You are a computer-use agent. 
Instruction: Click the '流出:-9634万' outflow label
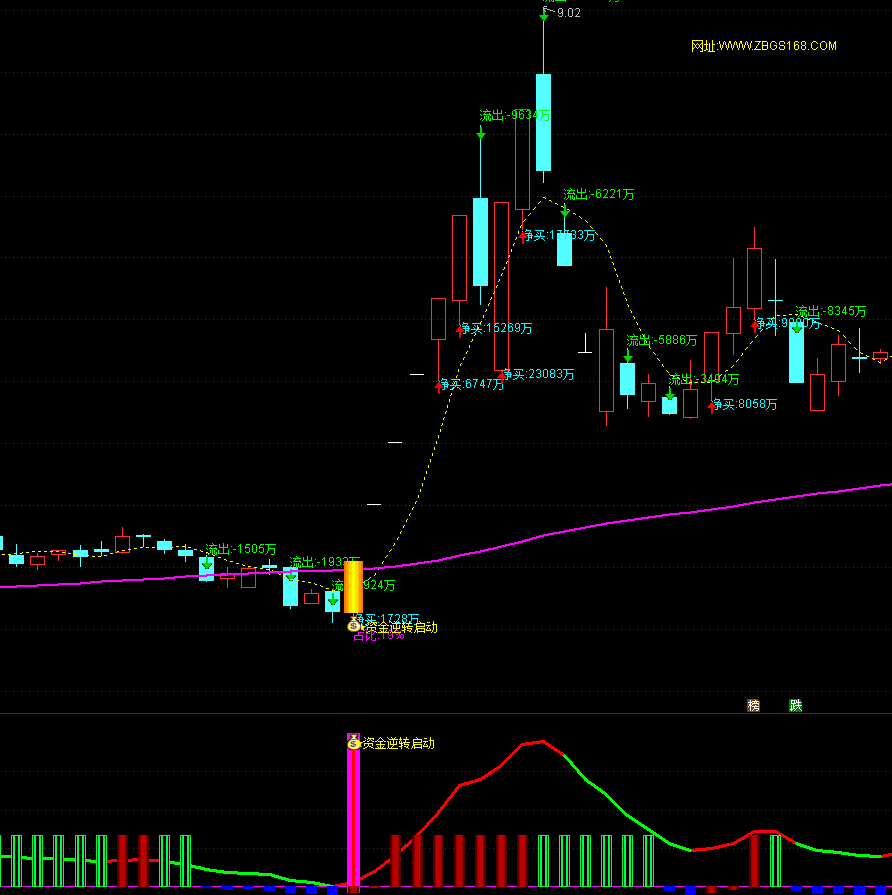(x=515, y=115)
